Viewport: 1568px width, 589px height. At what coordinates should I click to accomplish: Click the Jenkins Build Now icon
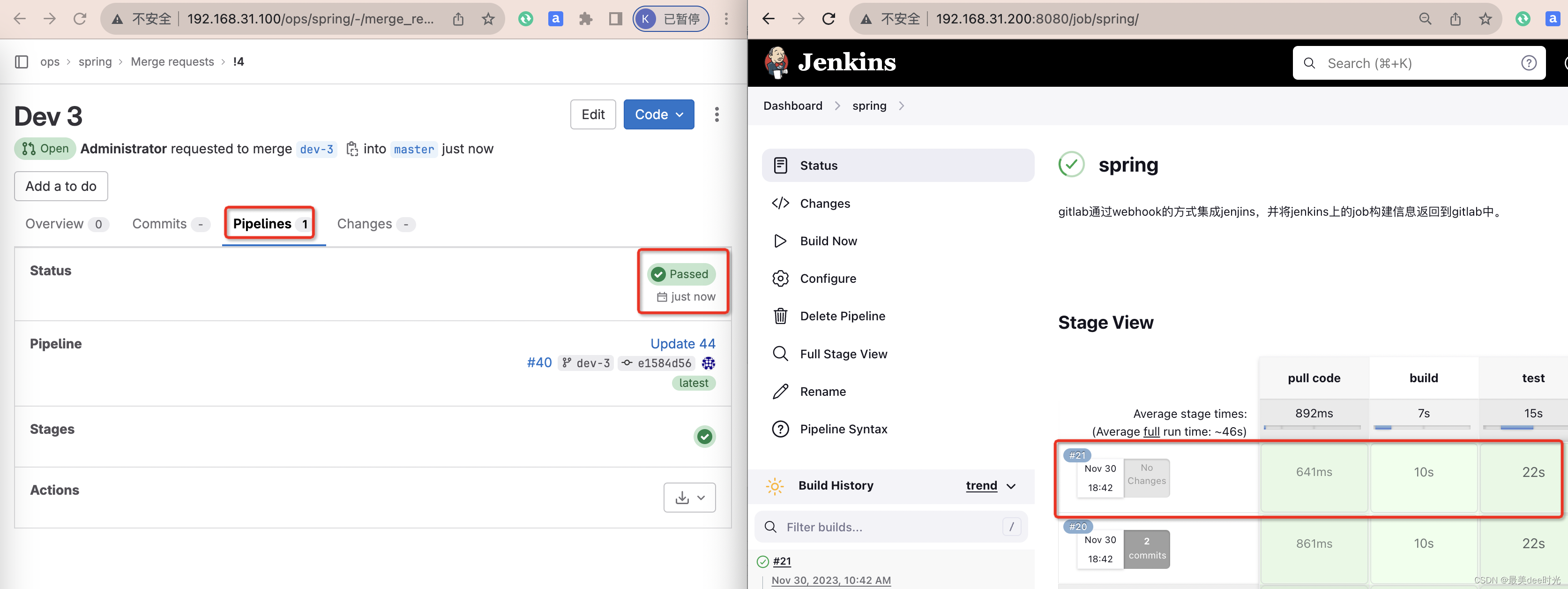(x=781, y=240)
